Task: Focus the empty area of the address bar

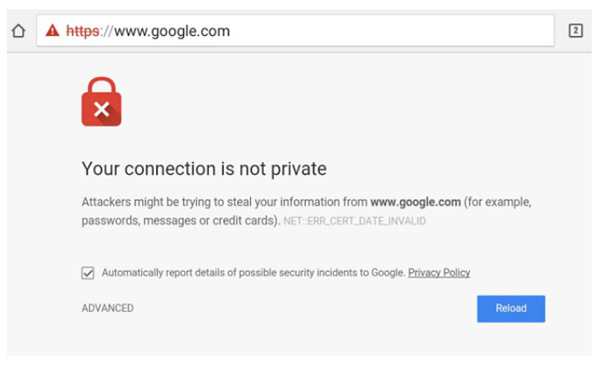Action: (392, 31)
